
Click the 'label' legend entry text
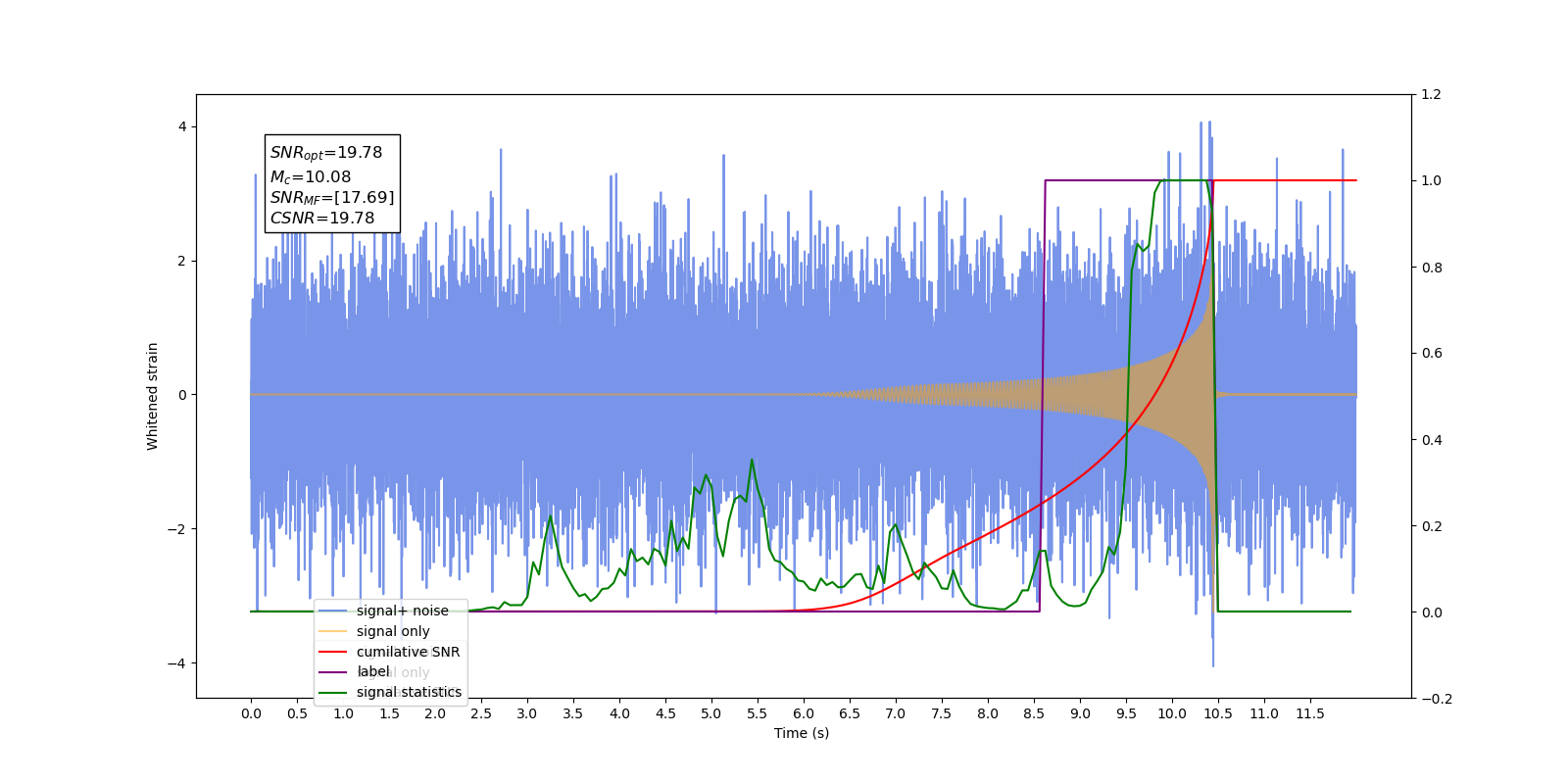coord(372,671)
